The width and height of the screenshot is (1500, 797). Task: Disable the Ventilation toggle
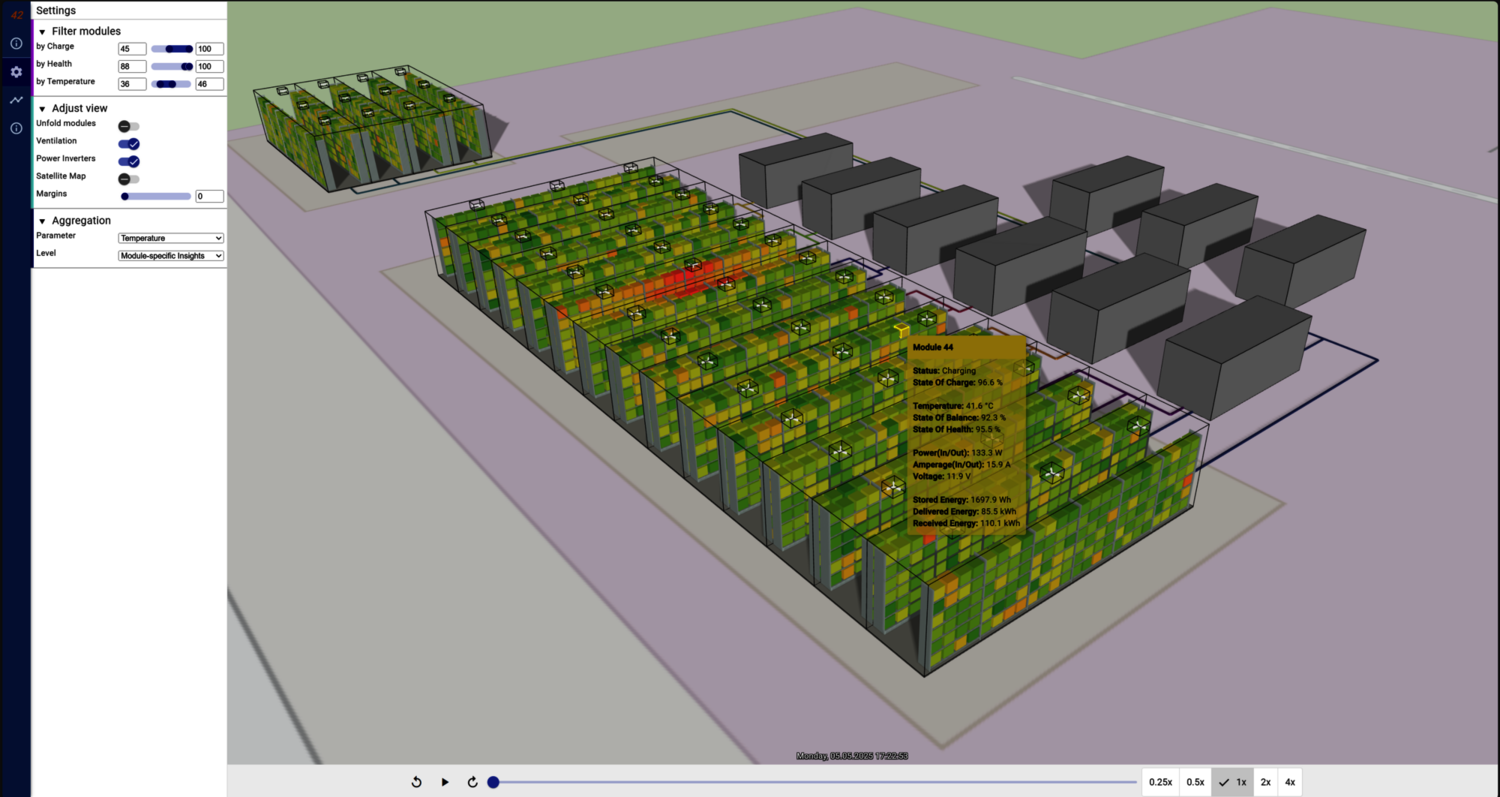point(128,144)
